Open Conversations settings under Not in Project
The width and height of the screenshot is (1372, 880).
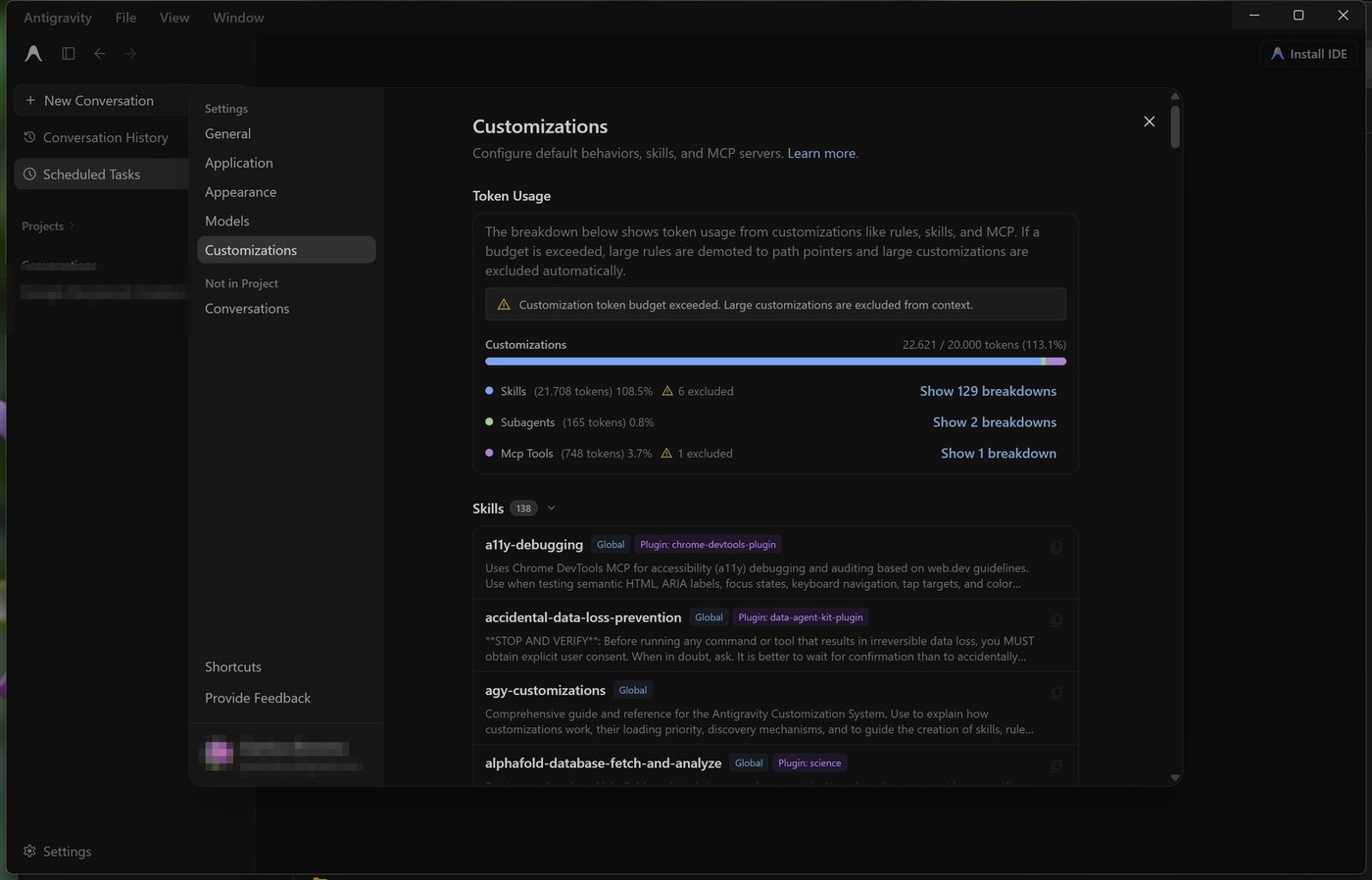(x=286, y=309)
